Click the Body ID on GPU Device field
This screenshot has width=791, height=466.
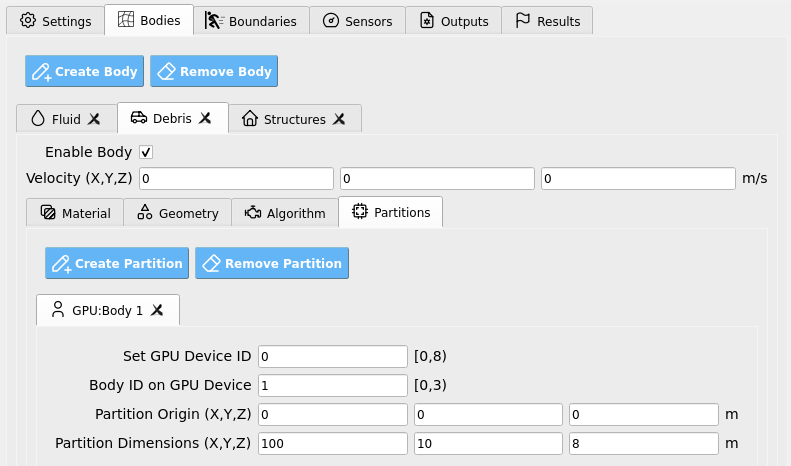click(x=333, y=386)
